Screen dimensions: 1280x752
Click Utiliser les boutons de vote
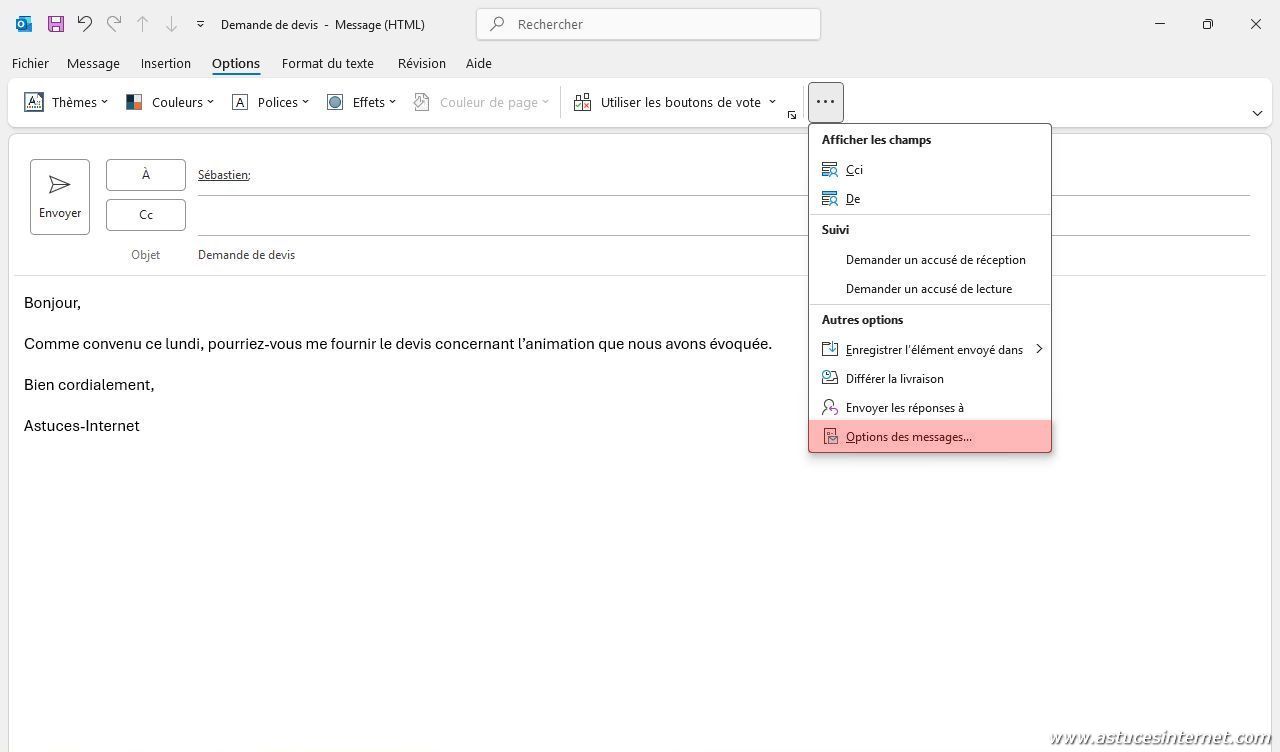674,102
